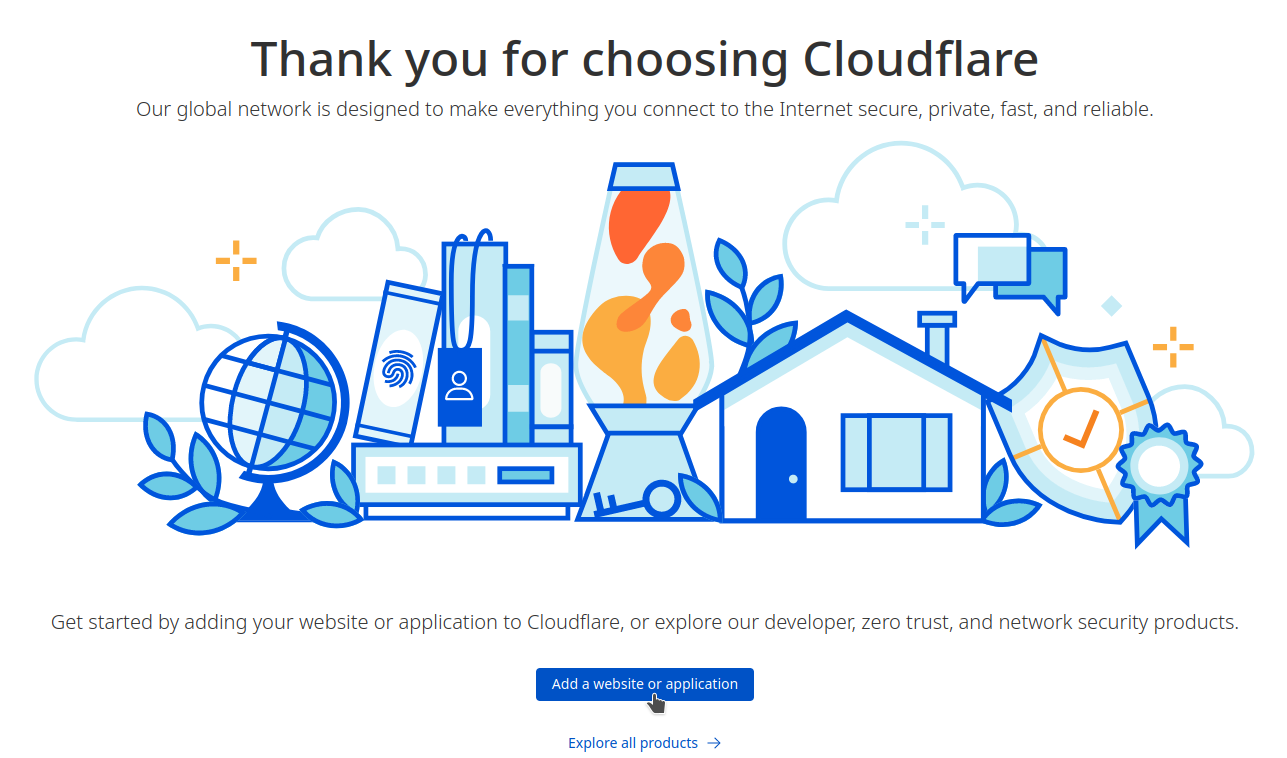Click the global network description text
Screen dimensions: 1287x758
[x=644, y=109]
